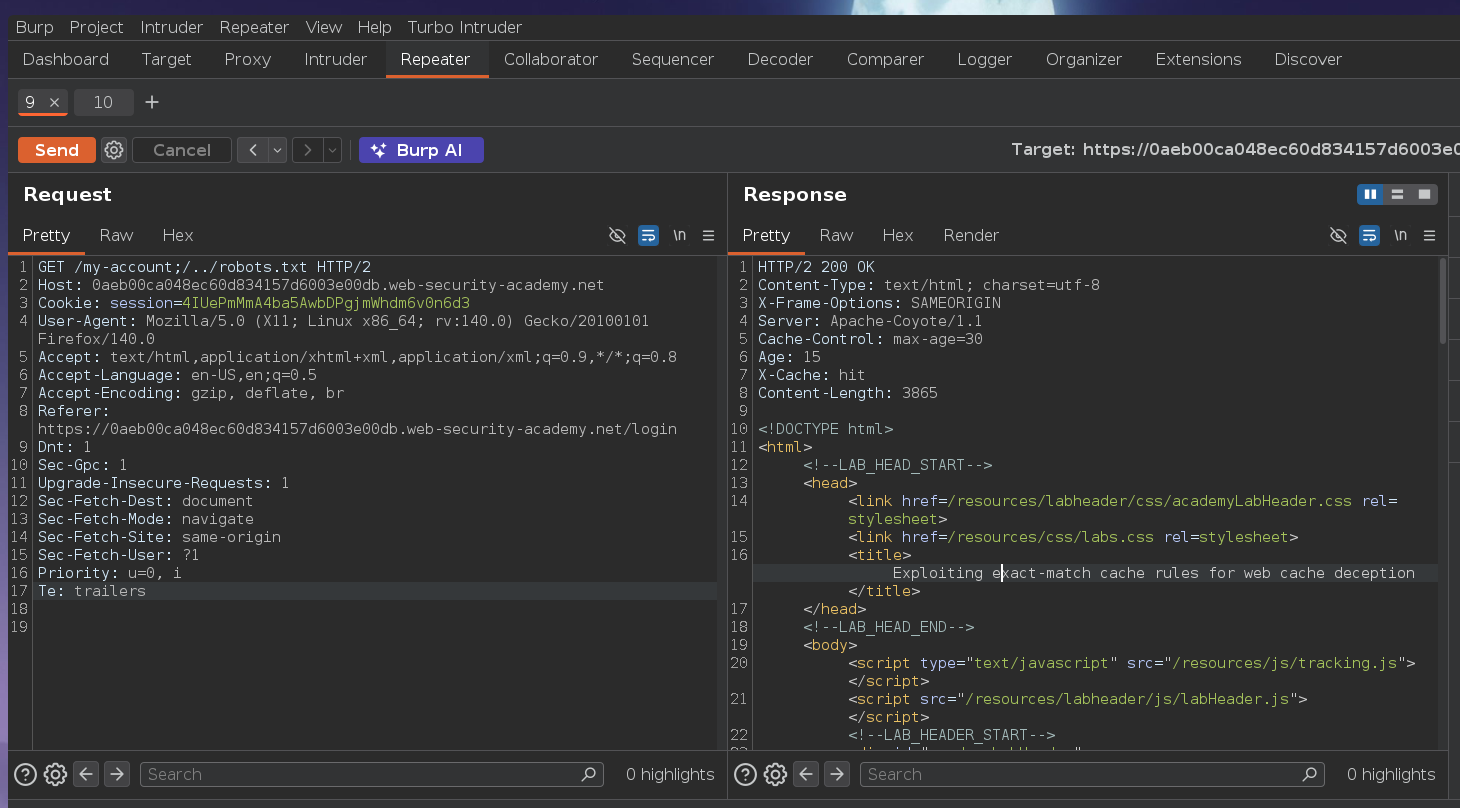Toggle word wrap in Response panel

click(x=1369, y=236)
